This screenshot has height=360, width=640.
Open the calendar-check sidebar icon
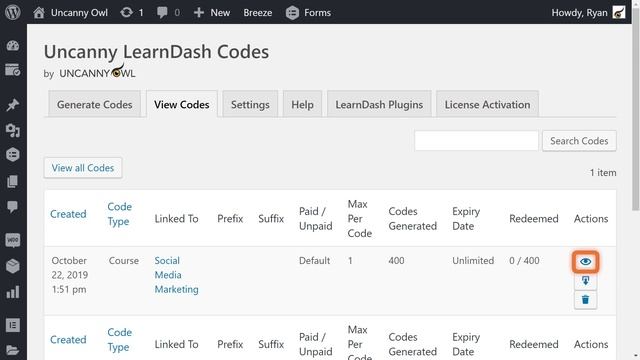coord(13,70)
